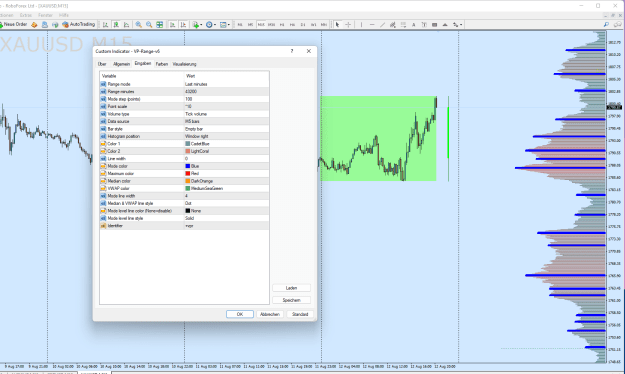This screenshot has height=374, width=625.
Task: Click the Standard button
Action: [300, 314]
